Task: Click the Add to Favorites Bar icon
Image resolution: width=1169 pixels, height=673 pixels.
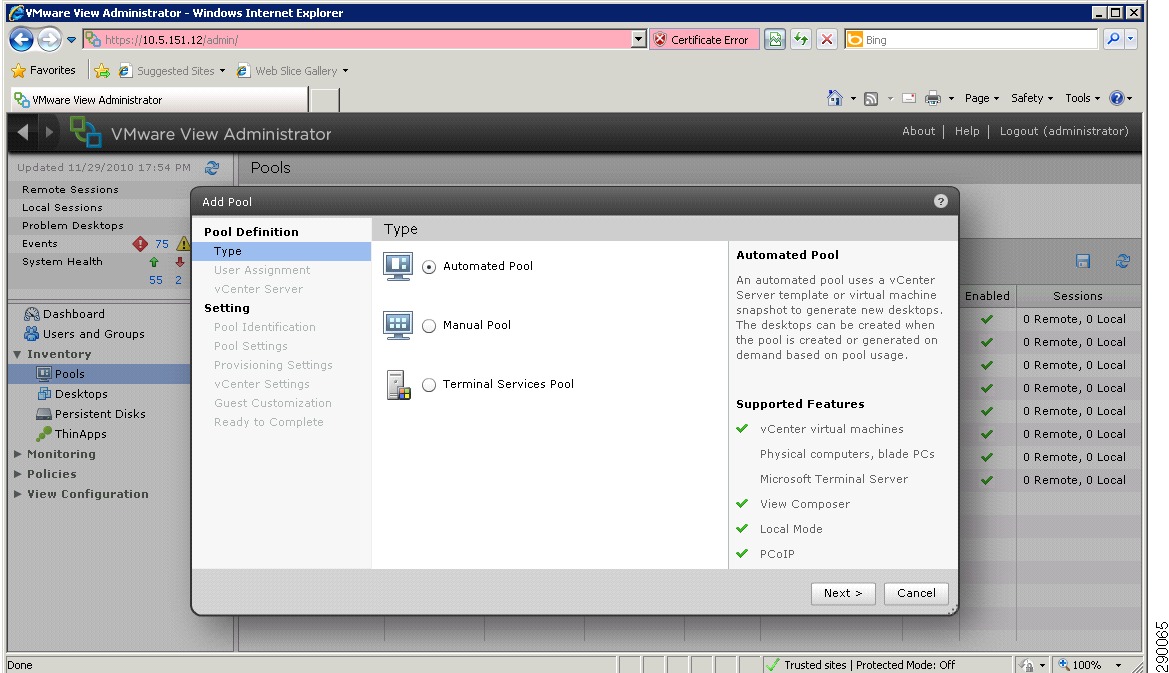Action: [102, 71]
